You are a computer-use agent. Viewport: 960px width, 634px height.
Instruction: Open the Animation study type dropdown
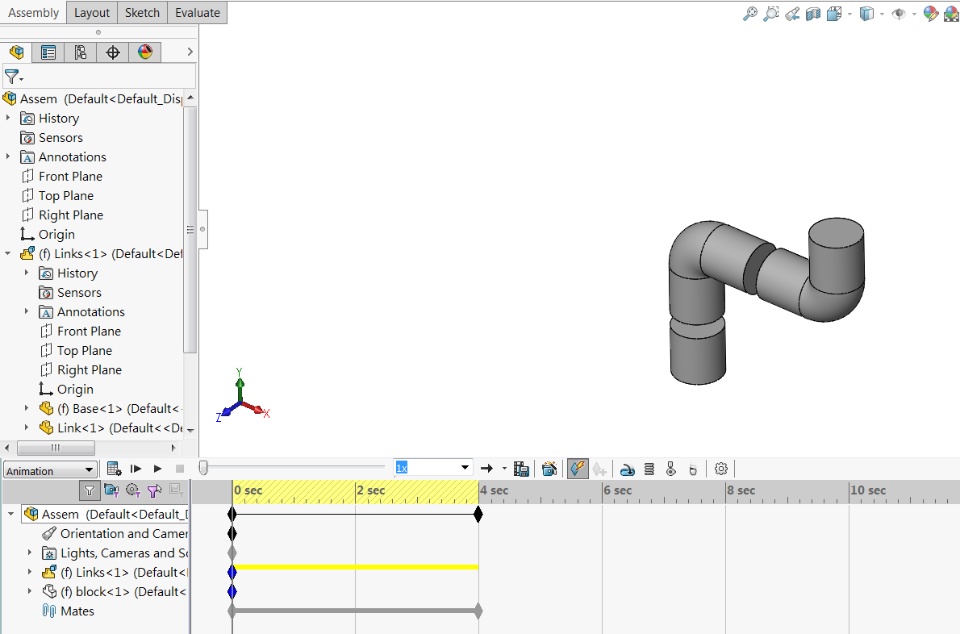pyautogui.click(x=50, y=470)
